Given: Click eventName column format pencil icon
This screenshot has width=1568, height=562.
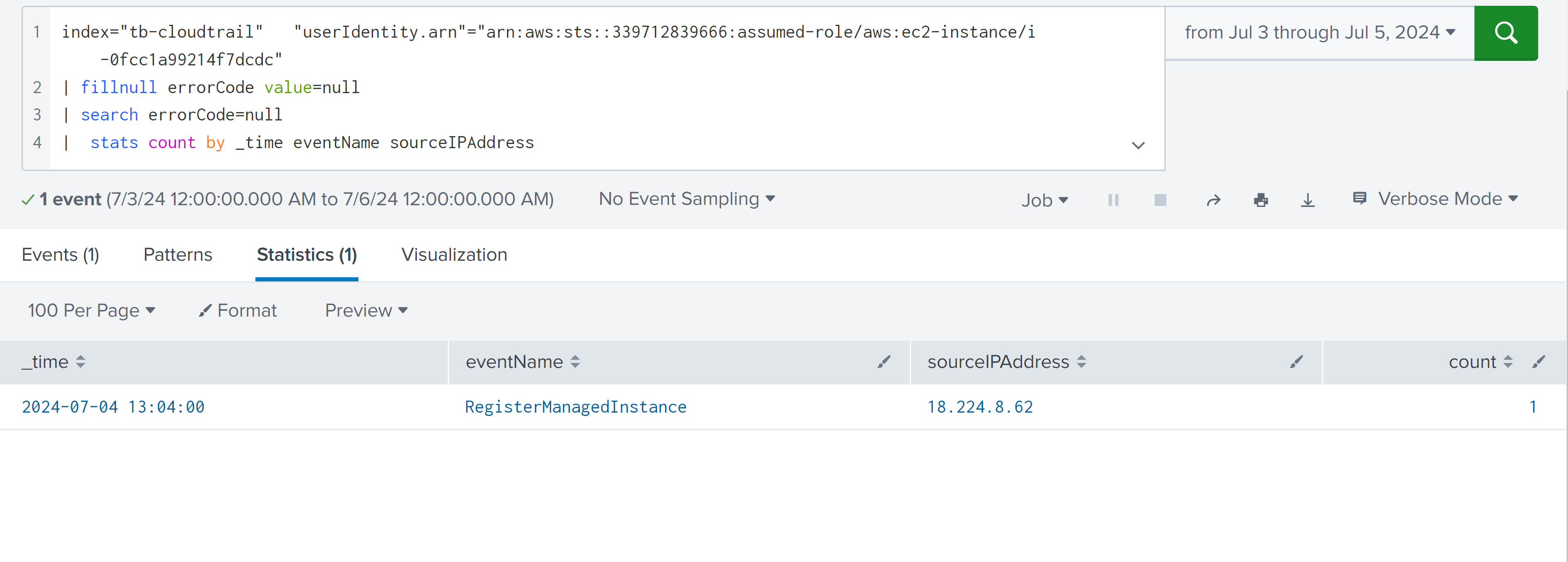Looking at the screenshot, I should pyautogui.click(x=884, y=362).
